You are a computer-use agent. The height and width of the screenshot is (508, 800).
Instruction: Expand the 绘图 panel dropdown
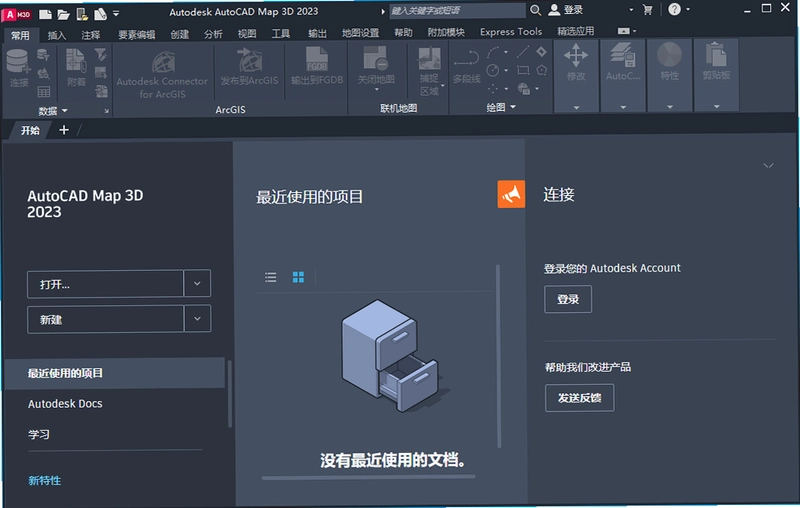tap(501, 107)
